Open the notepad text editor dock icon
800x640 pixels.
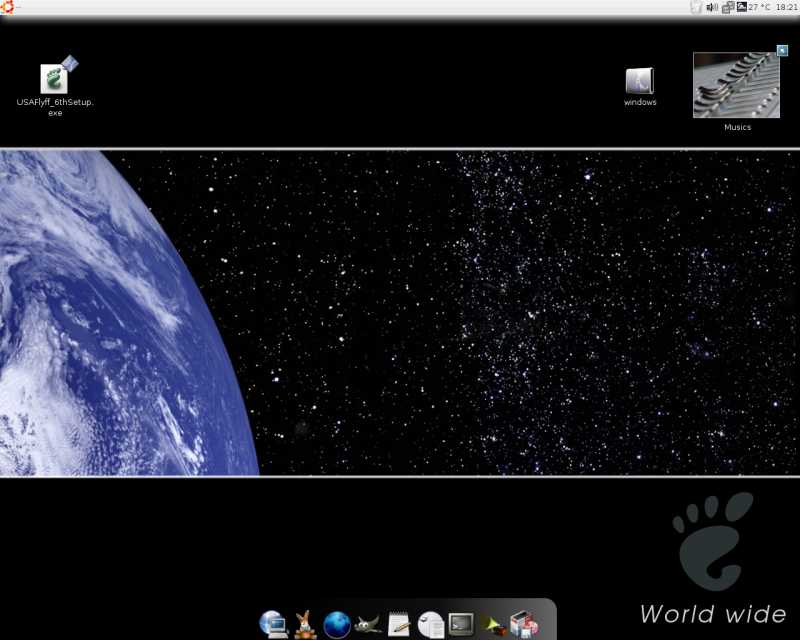tap(399, 624)
